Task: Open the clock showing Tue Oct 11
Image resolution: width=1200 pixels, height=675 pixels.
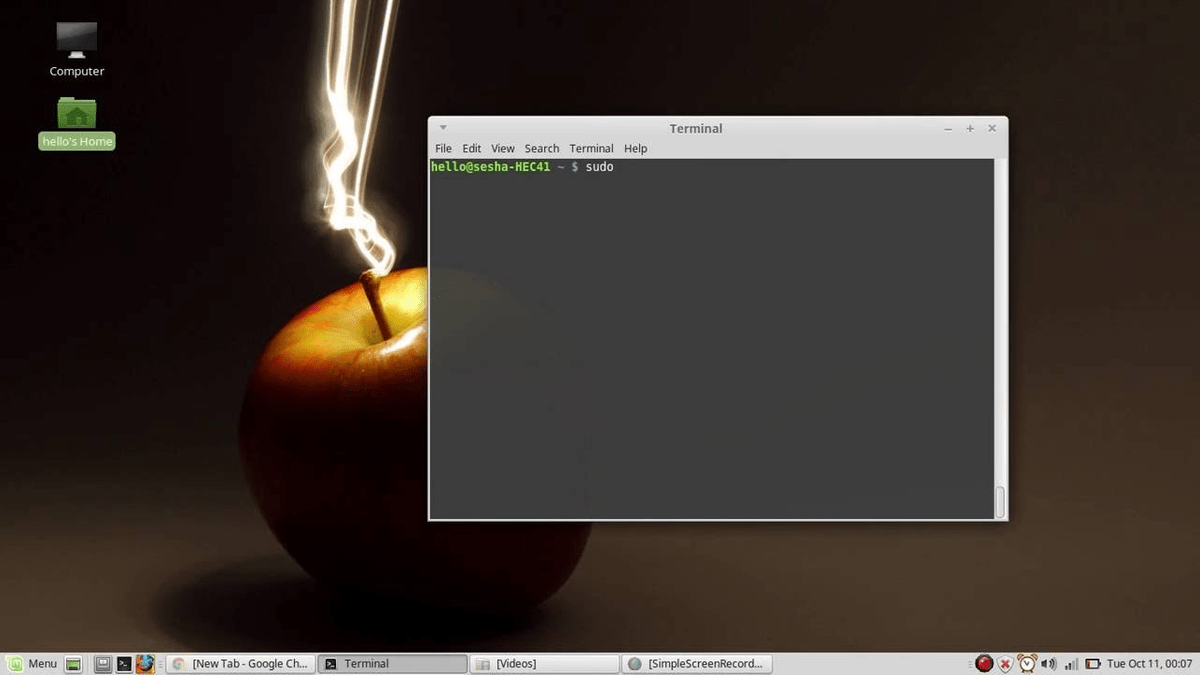Action: [1149, 664]
